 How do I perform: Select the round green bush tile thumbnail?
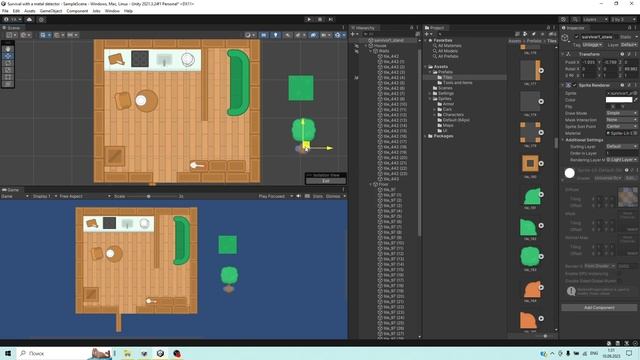[530, 257]
